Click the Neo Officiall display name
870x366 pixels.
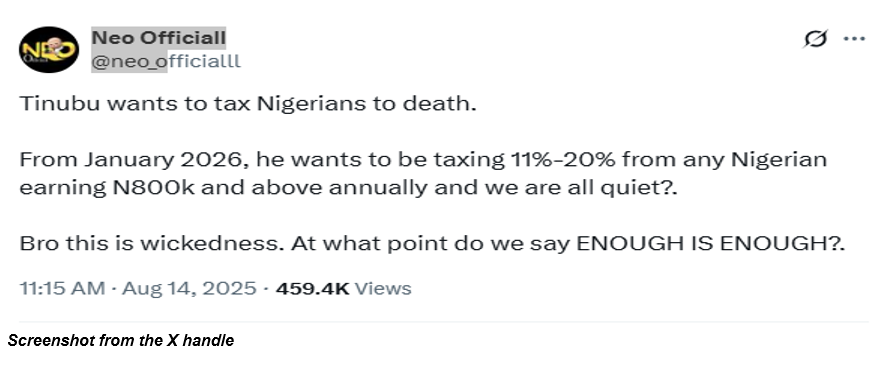[158, 38]
